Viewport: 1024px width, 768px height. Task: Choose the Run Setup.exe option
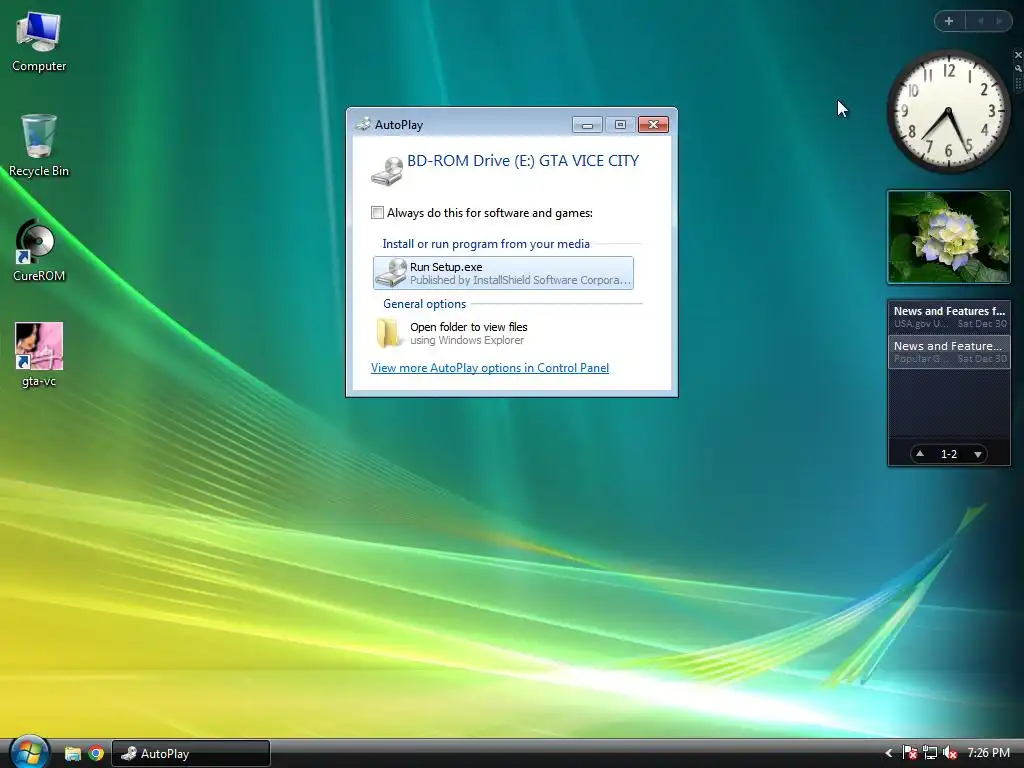(x=504, y=273)
